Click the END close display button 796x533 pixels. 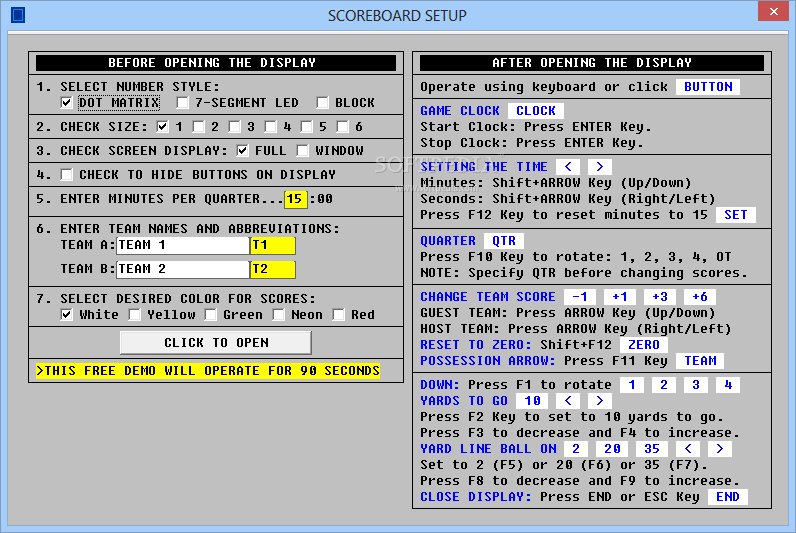click(727, 497)
